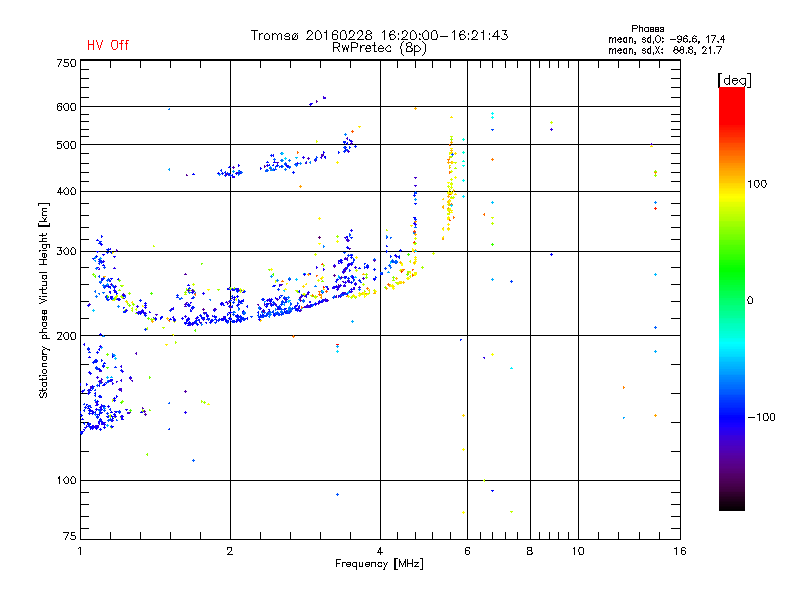This screenshot has width=800, height=600.
Task: Click the [deg] colorbar unit label
Action: [x=734, y=80]
